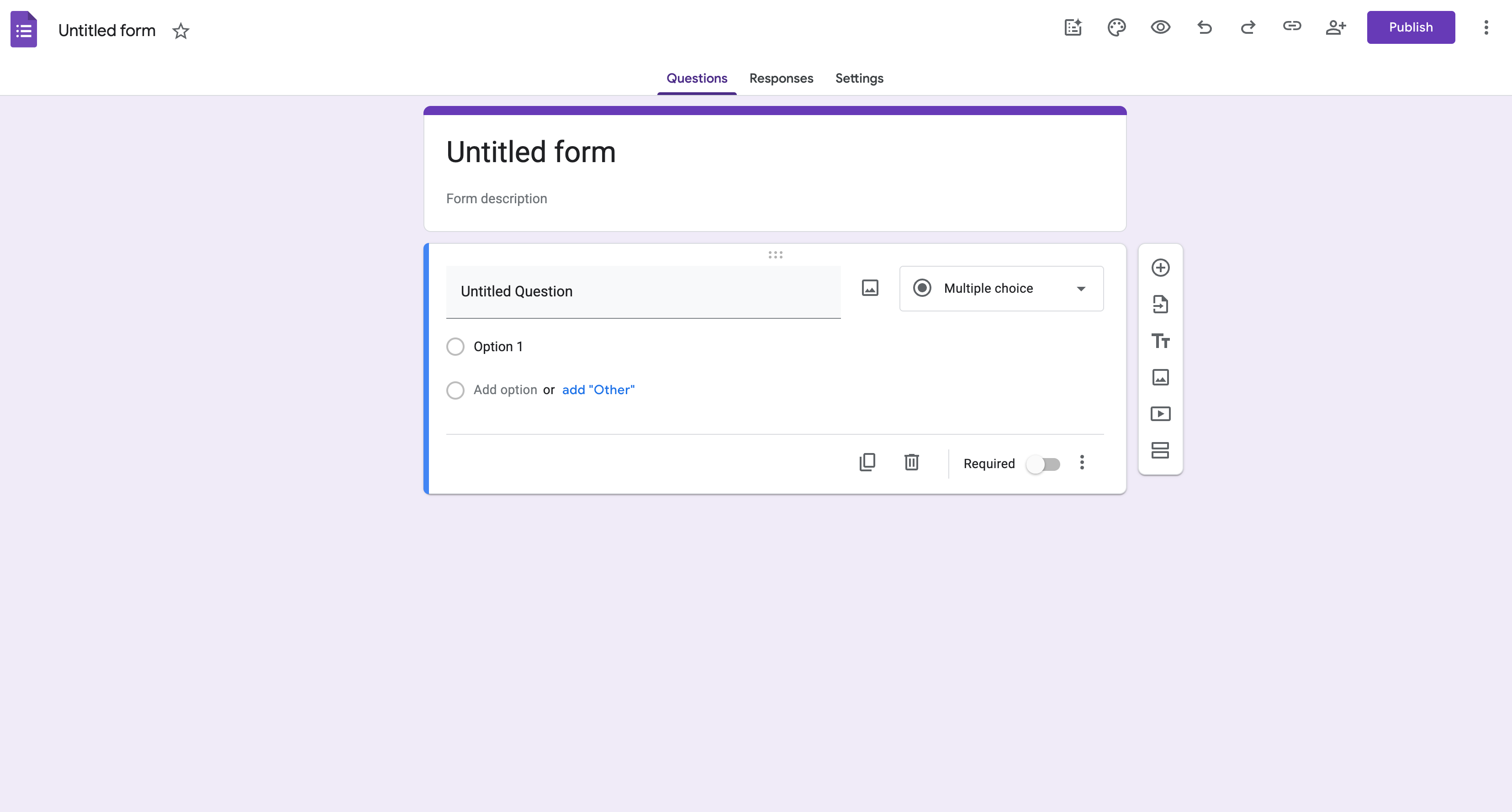Image resolution: width=1512 pixels, height=812 pixels.
Task: Preview the form with the eye icon
Action: [1160, 27]
